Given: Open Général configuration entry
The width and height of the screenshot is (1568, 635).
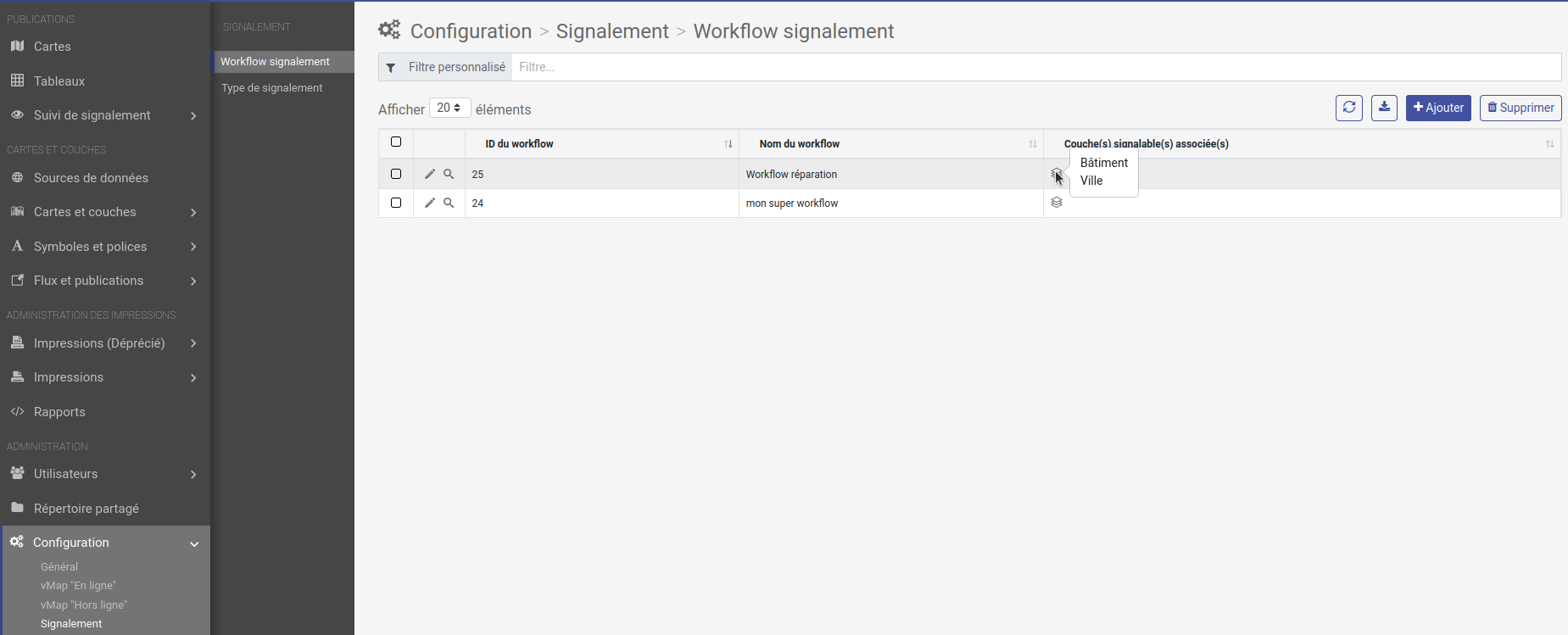Looking at the screenshot, I should coord(59,566).
